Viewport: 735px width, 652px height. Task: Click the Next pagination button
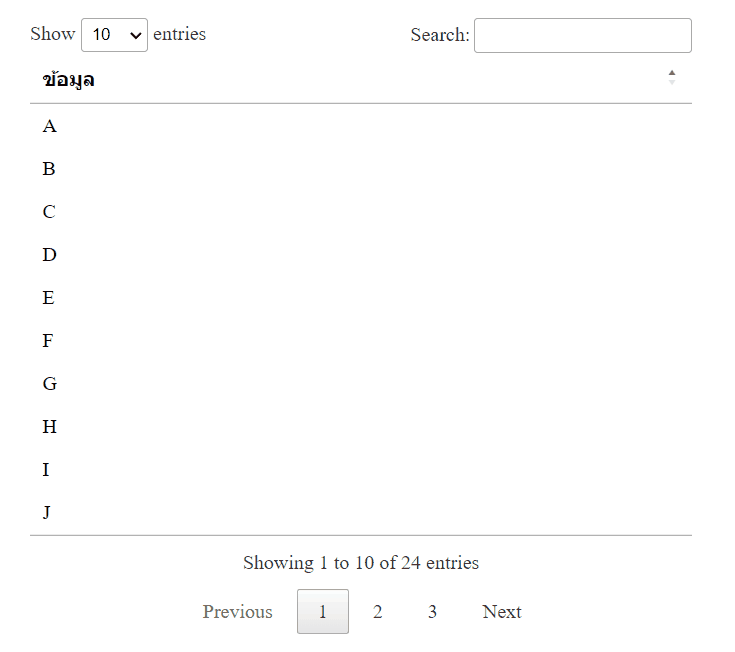pyautogui.click(x=501, y=612)
